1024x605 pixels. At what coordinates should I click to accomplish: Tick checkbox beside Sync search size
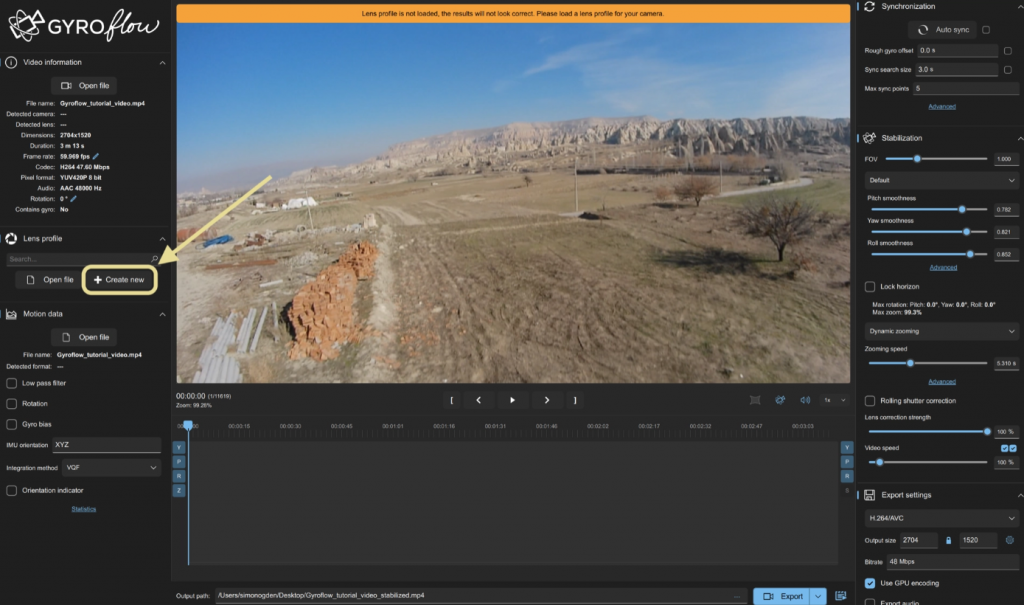tap(1008, 70)
